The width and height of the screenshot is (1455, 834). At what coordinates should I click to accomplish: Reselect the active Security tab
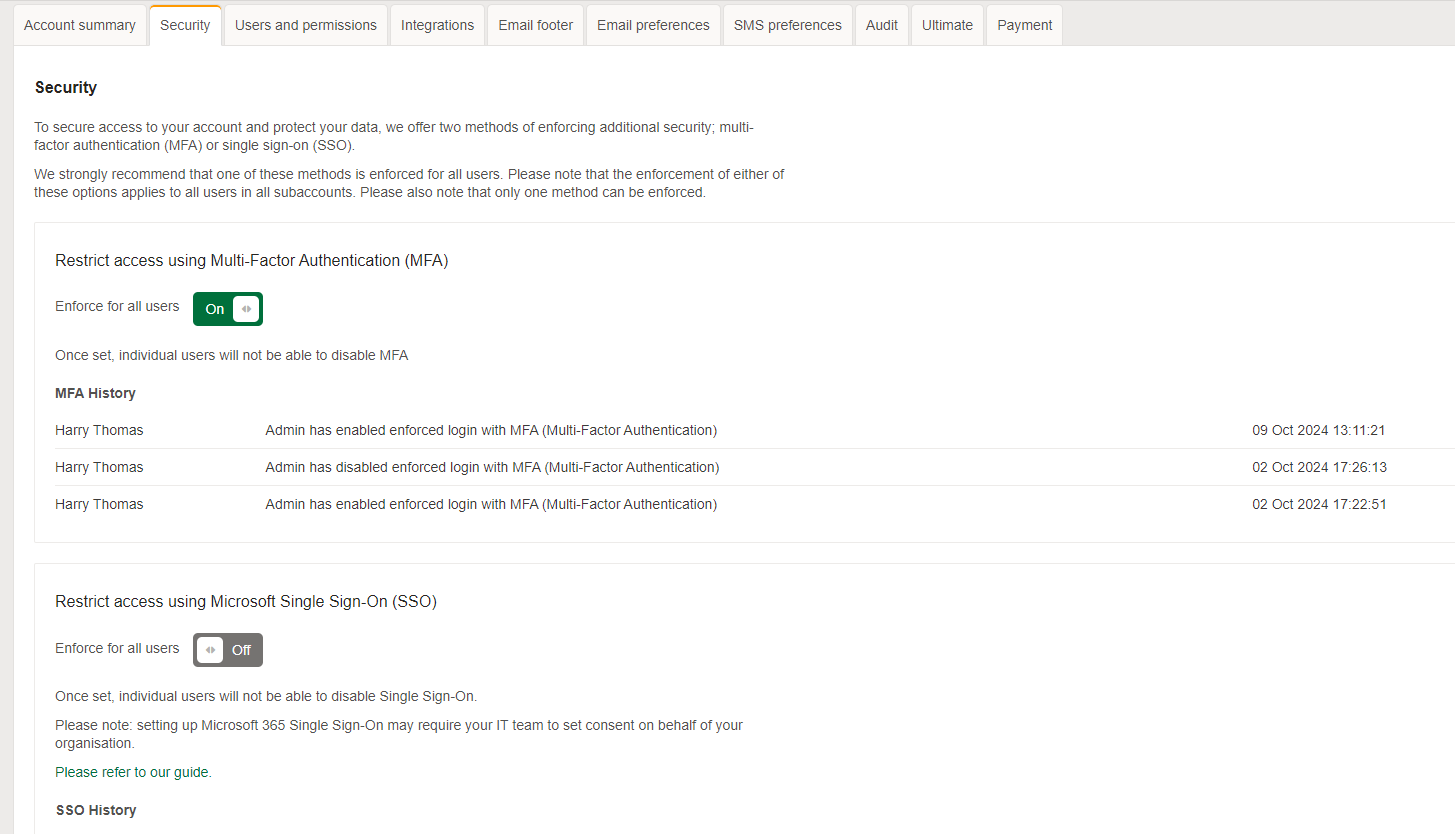[185, 24]
